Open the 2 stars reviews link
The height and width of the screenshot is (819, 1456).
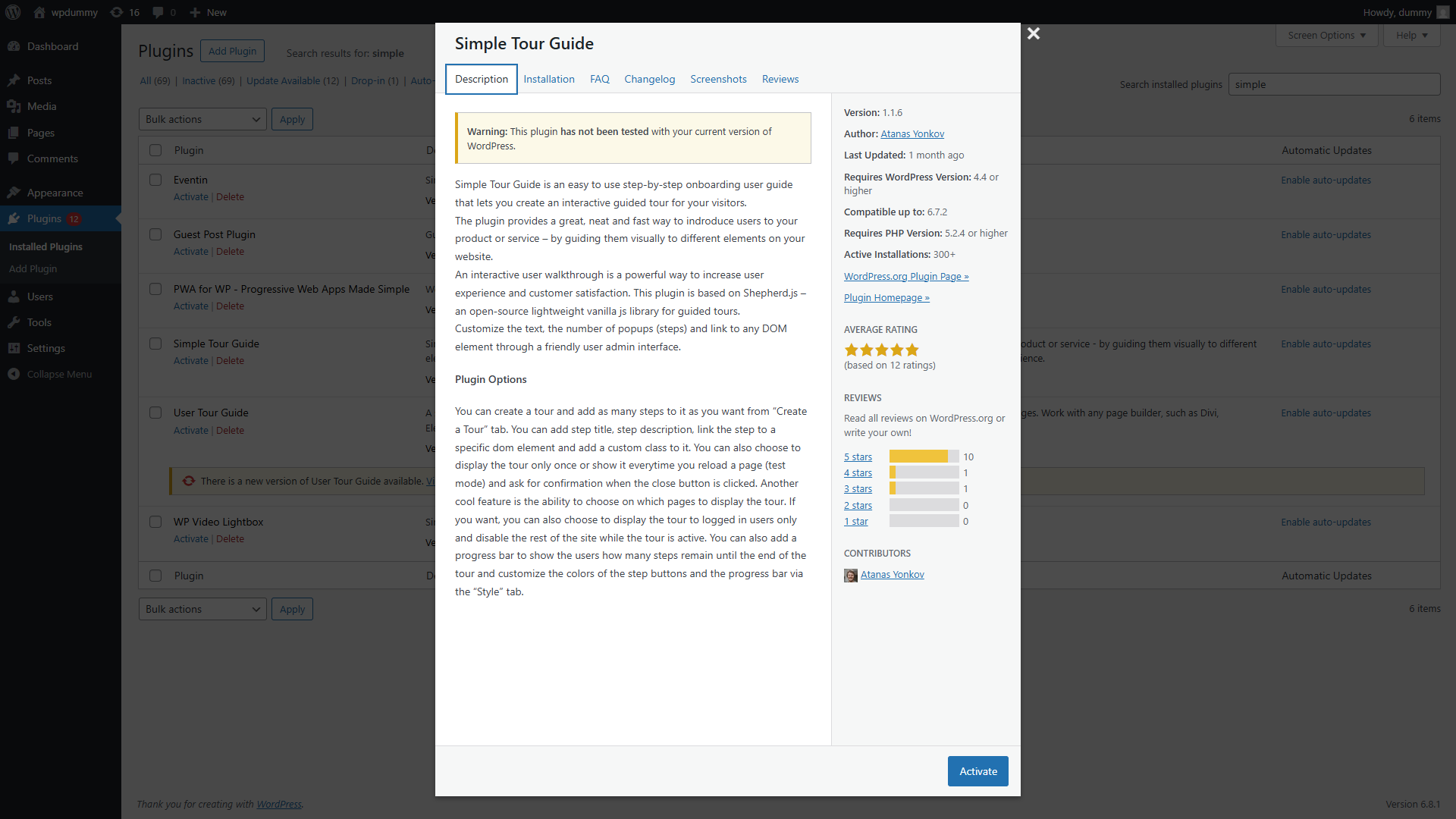click(858, 505)
